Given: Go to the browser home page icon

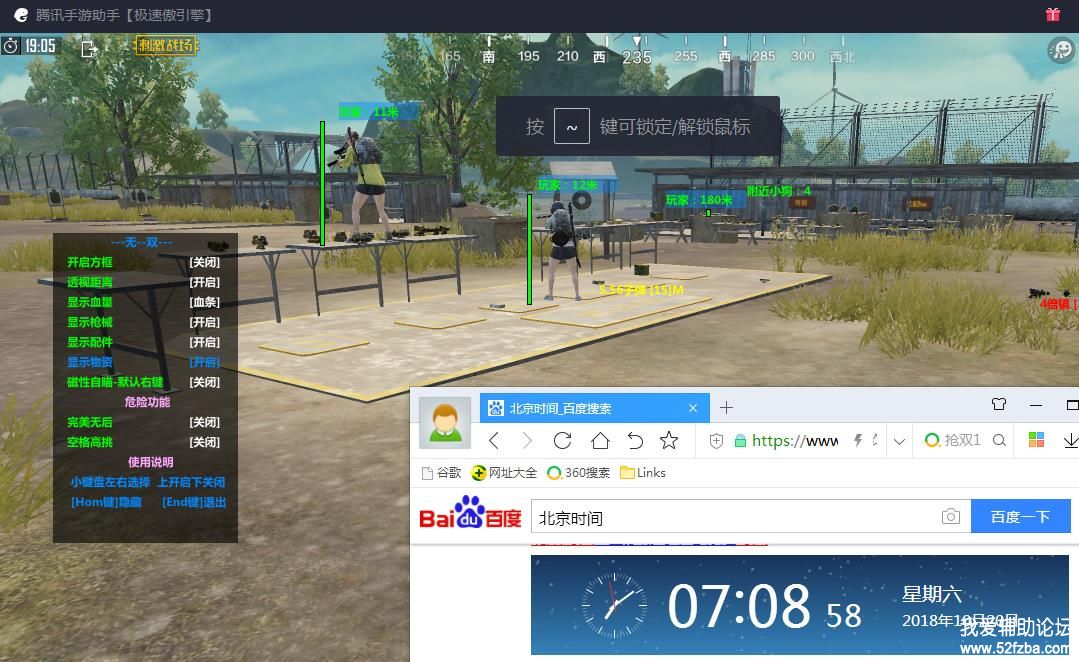Looking at the screenshot, I should coord(600,440).
